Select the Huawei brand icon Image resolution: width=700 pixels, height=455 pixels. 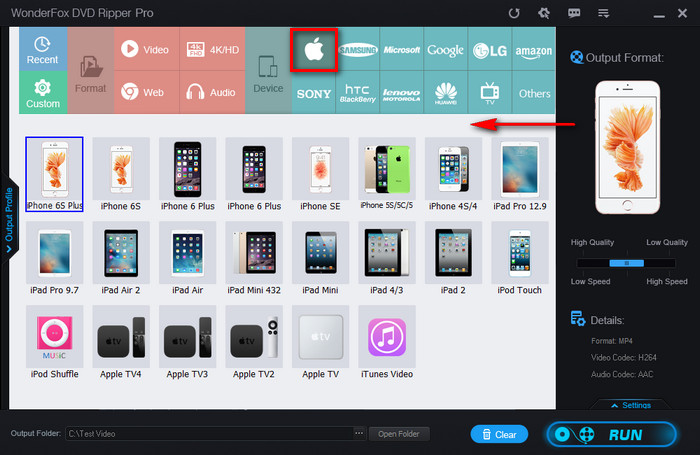pos(446,92)
